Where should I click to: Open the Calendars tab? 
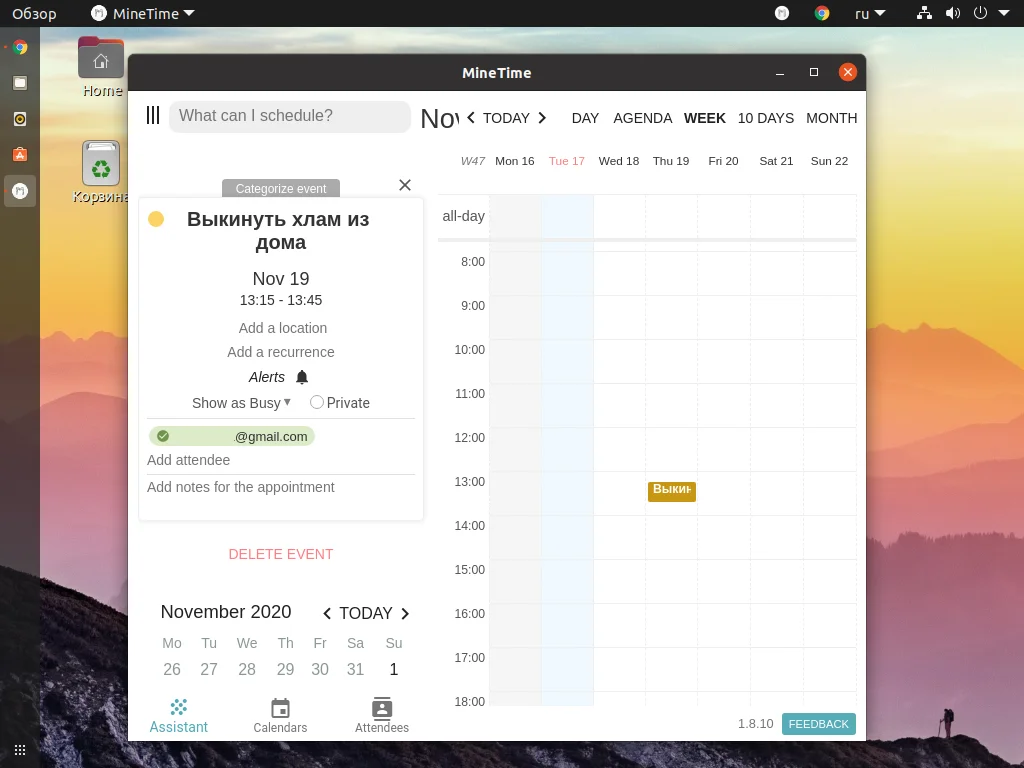click(280, 716)
